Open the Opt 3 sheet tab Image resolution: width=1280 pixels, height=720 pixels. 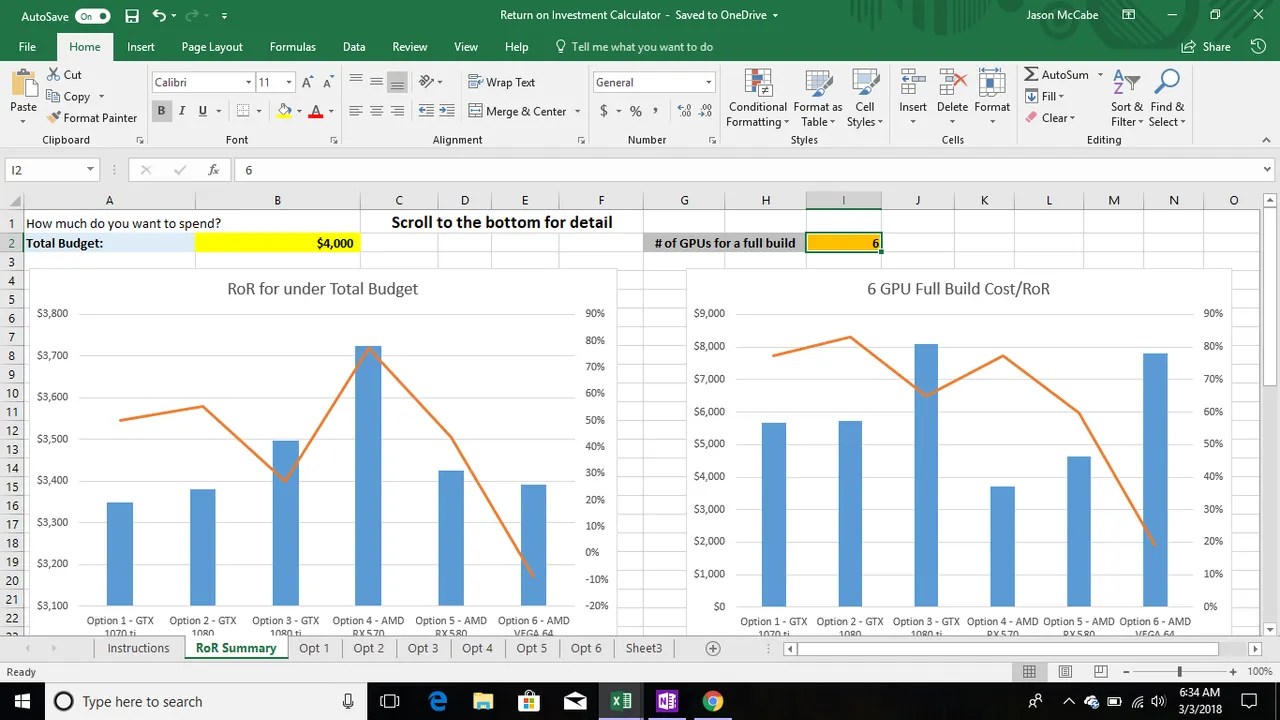point(423,648)
